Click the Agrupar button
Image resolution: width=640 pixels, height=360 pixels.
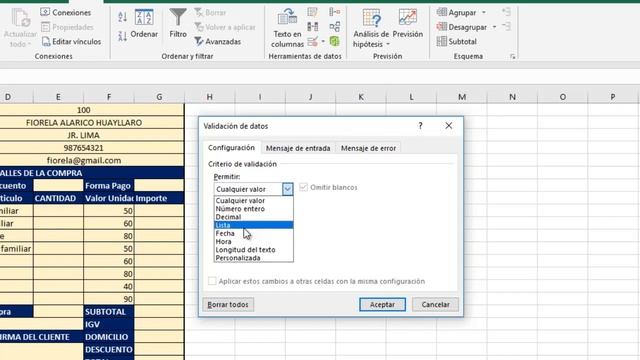coord(456,13)
